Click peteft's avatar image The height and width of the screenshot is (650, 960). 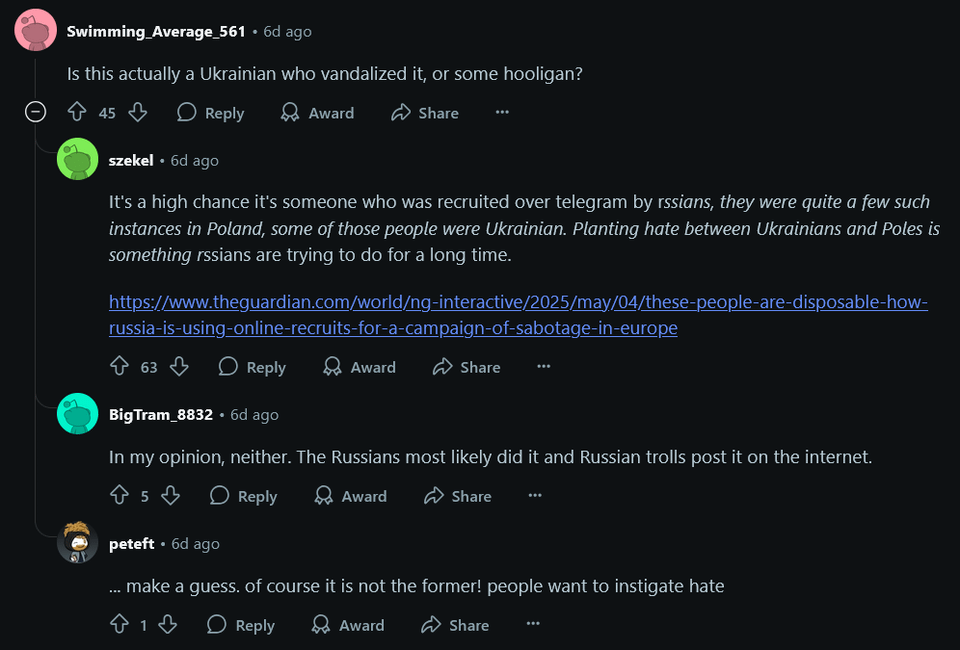(78, 542)
